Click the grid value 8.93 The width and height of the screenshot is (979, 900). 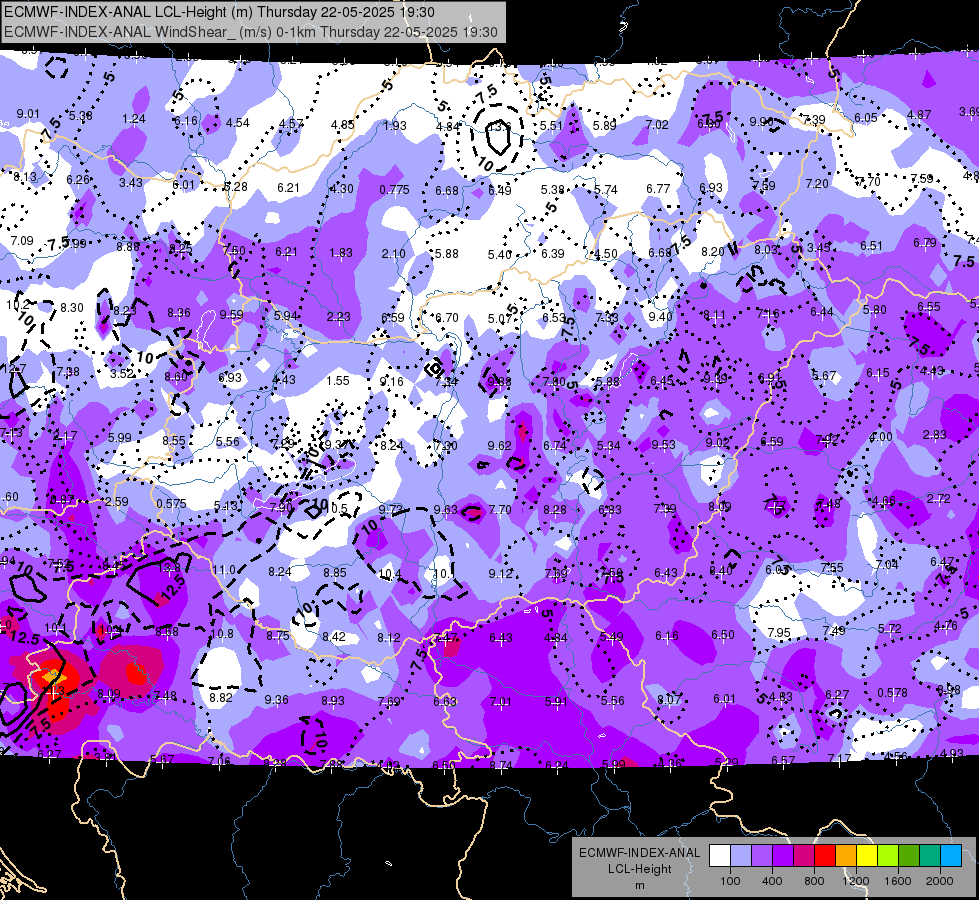[333, 701]
